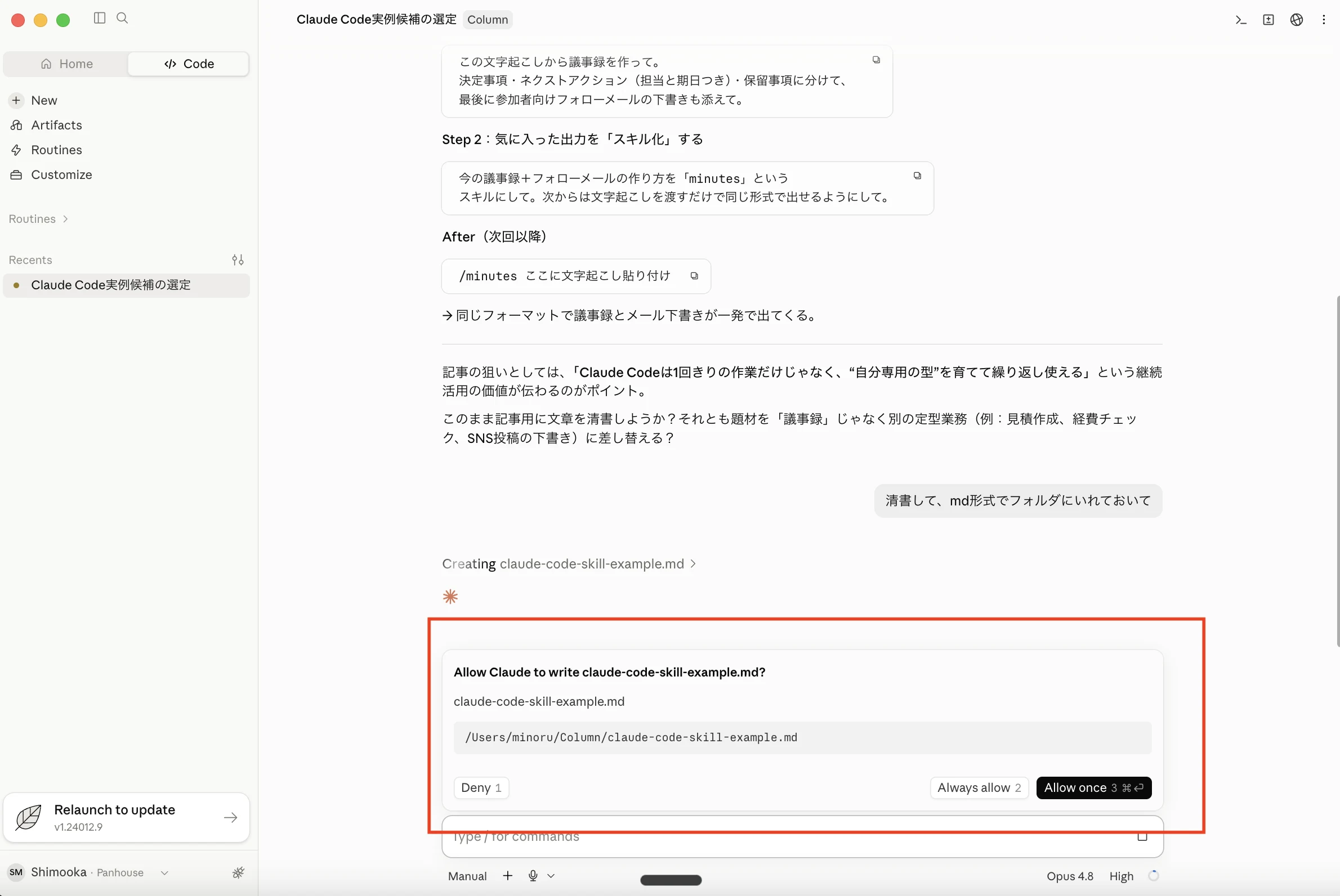Click the add-panel icon in header

[1268, 20]
